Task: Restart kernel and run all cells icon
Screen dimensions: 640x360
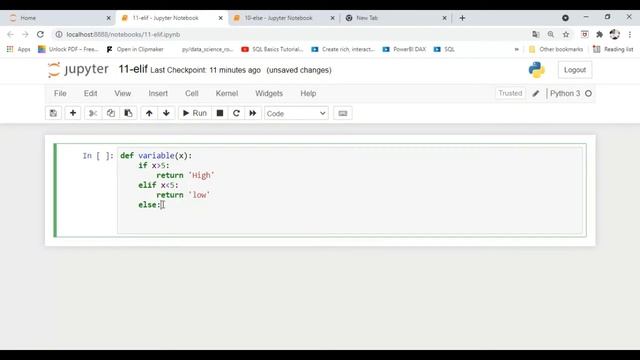Action: click(253, 113)
